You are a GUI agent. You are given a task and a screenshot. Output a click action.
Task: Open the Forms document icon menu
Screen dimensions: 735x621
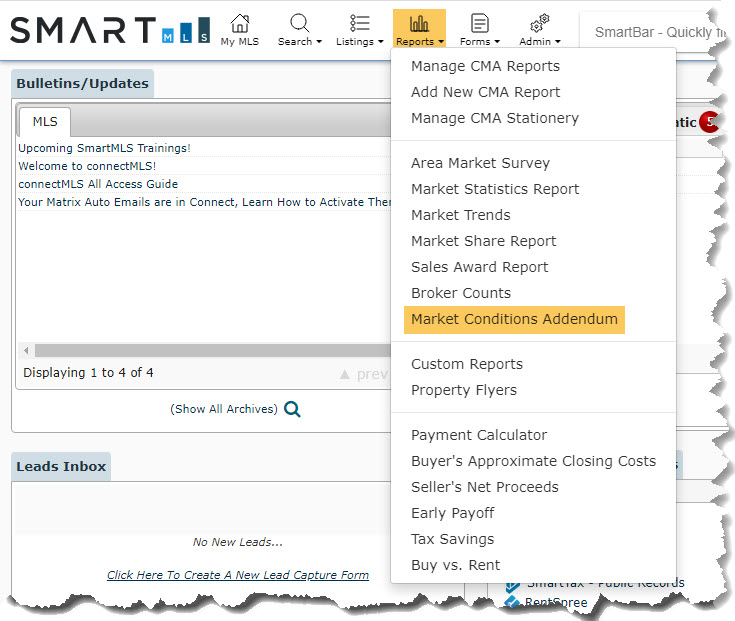tap(480, 23)
